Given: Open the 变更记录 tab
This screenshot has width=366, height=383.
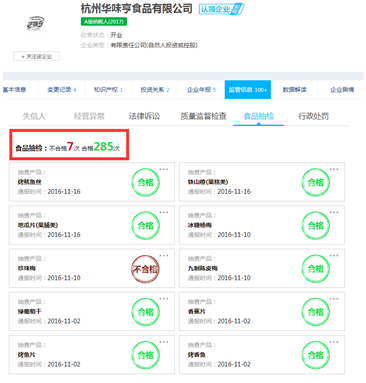Looking at the screenshot, I should tap(62, 90).
